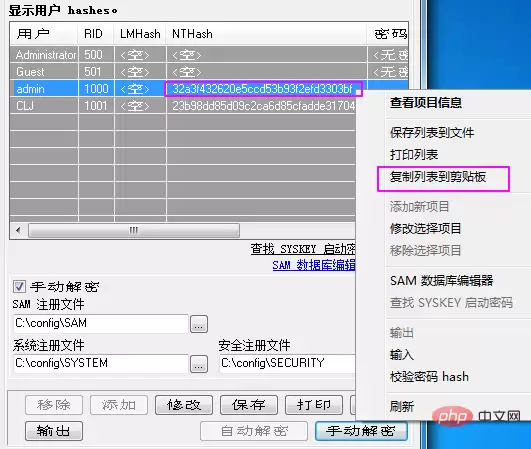Select 复制列表到剪贴板 from context menu
This screenshot has width=531, height=449.
(x=438, y=177)
